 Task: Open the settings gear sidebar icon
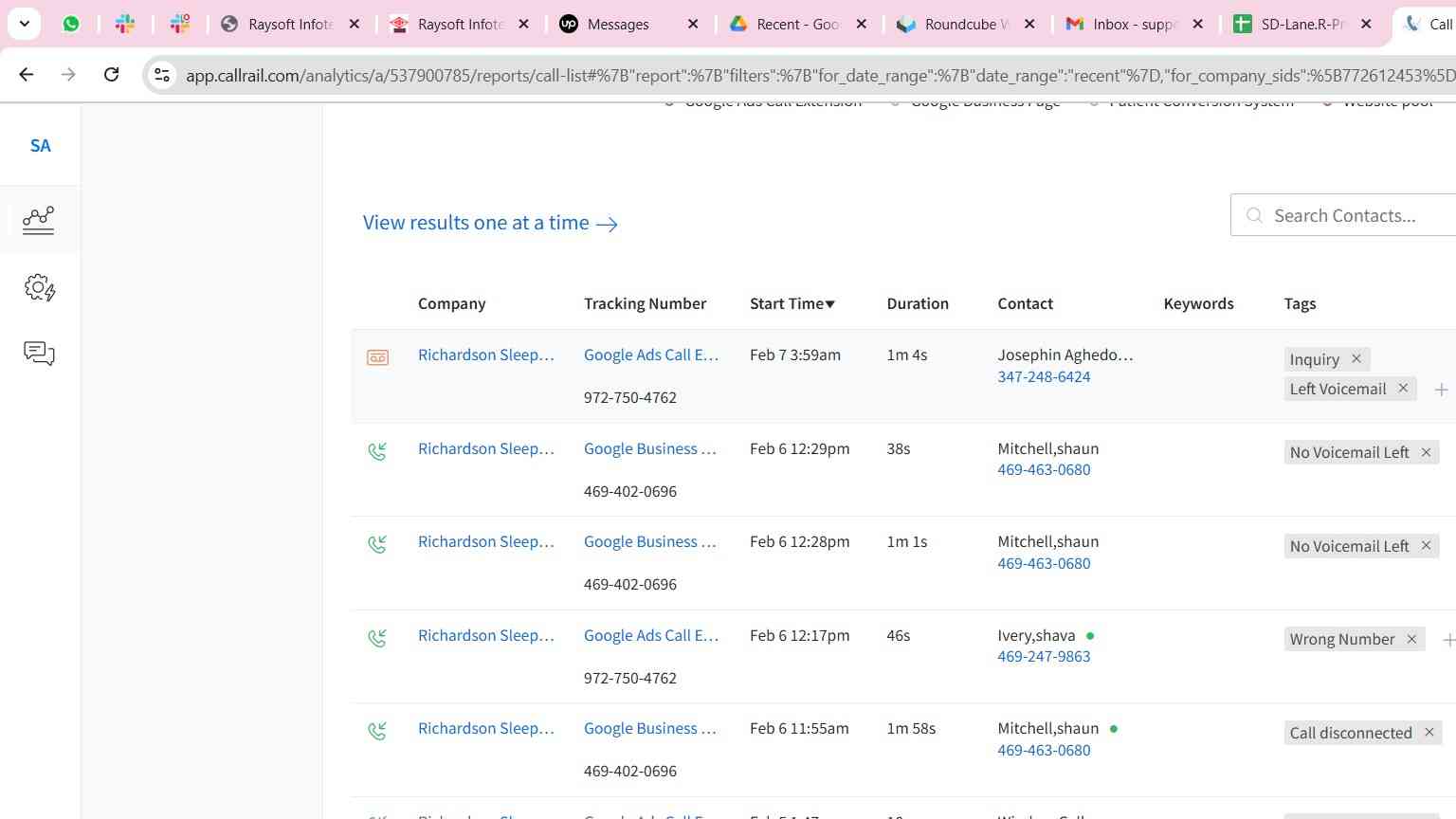39,287
